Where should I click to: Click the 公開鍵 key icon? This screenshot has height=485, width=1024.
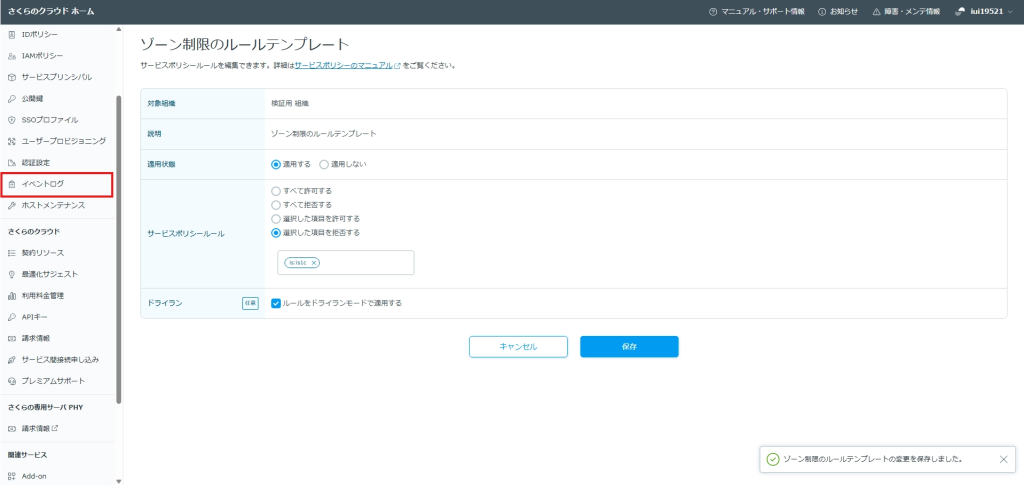point(12,99)
